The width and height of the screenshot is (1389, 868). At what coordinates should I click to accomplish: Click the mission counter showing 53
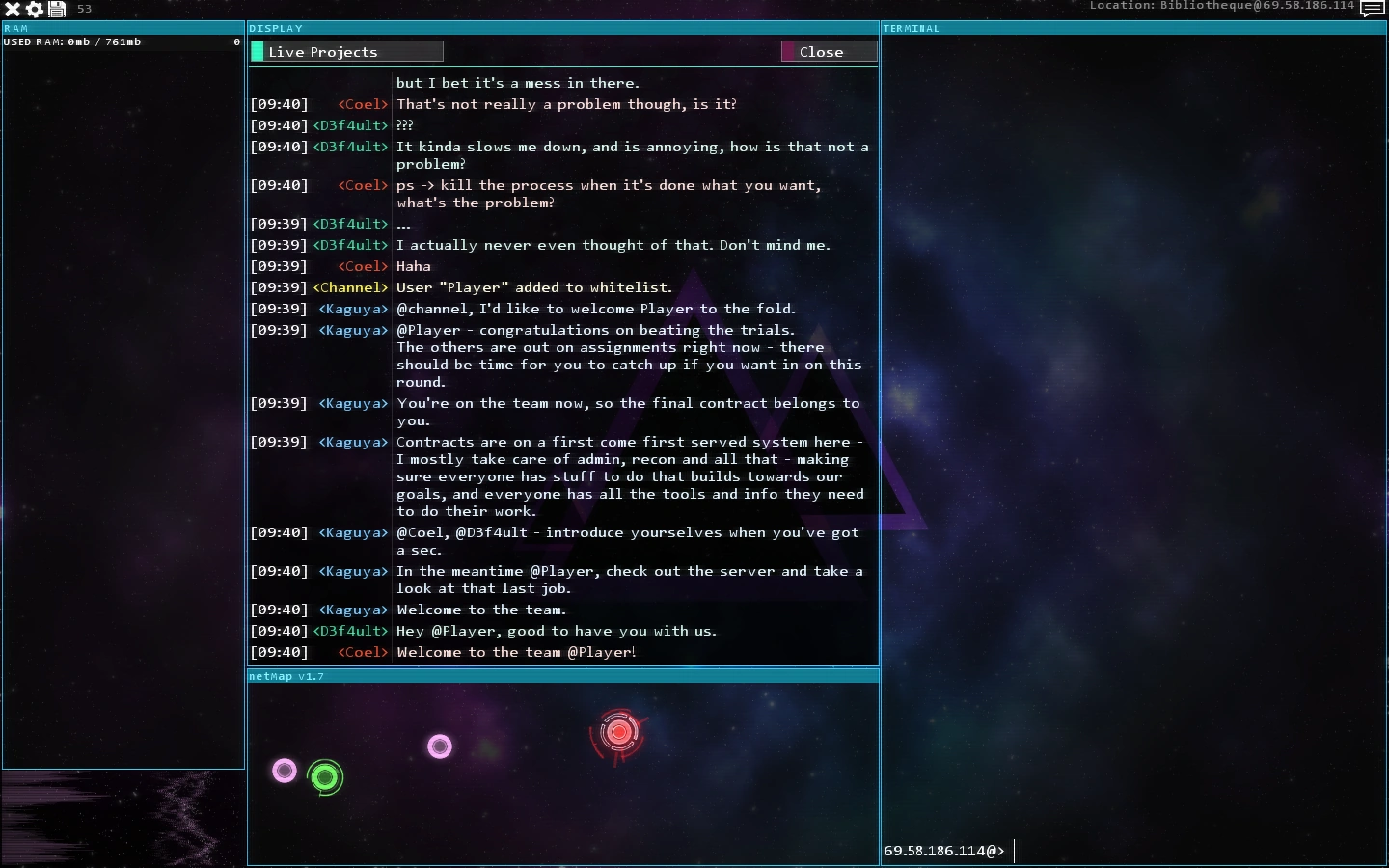(85, 9)
